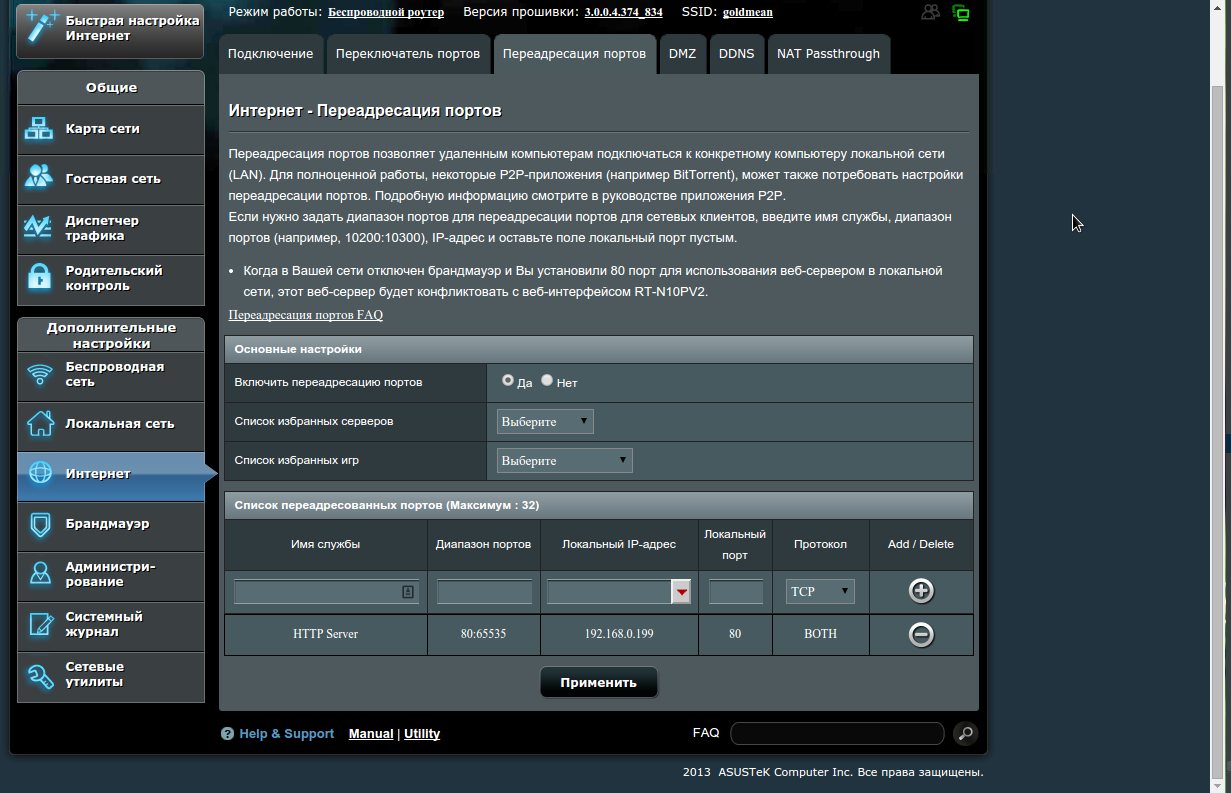Select Да radio to enable port forwarding

tap(508, 381)
